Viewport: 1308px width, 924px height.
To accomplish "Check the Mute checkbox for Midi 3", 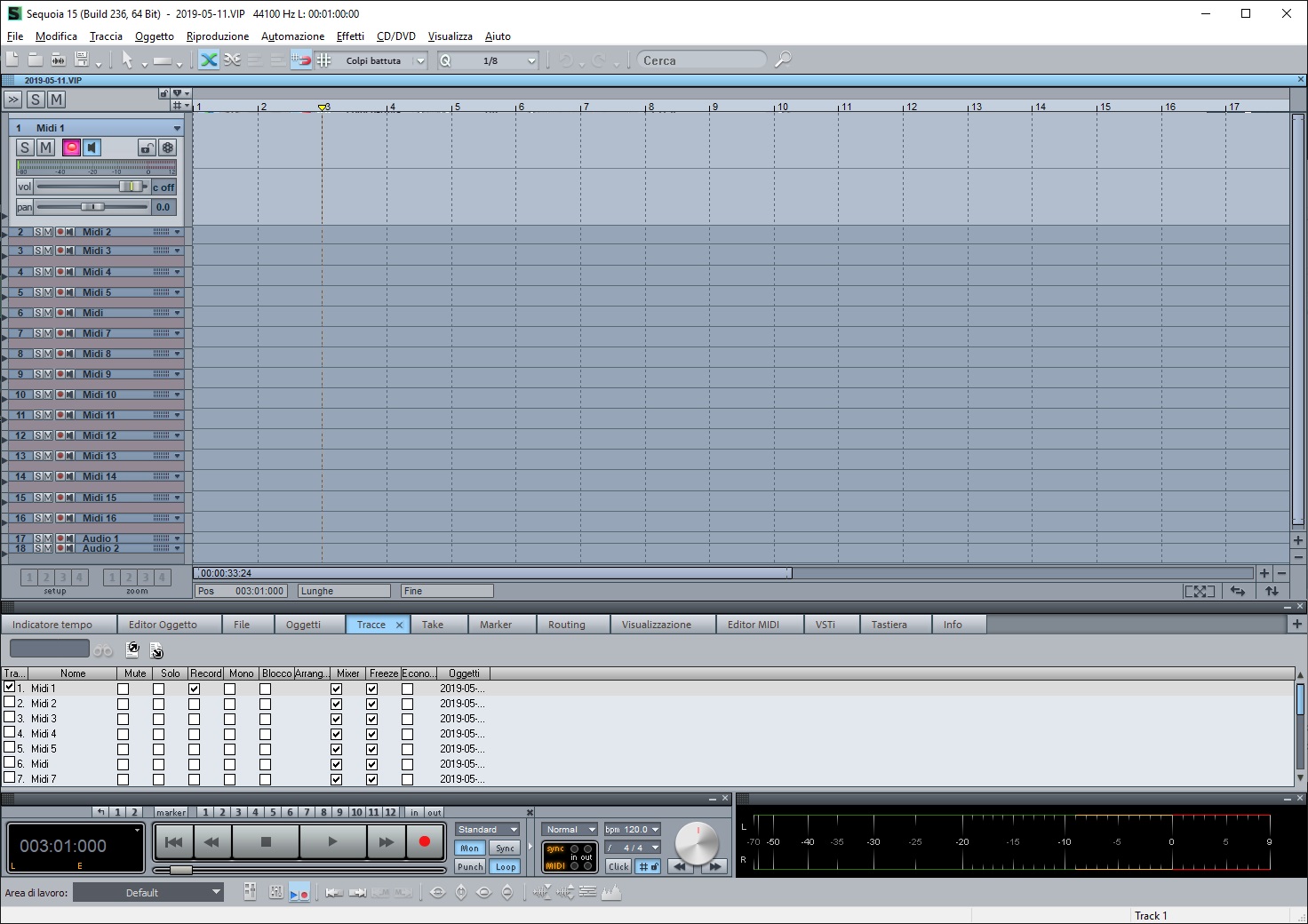I will point(123,719).
